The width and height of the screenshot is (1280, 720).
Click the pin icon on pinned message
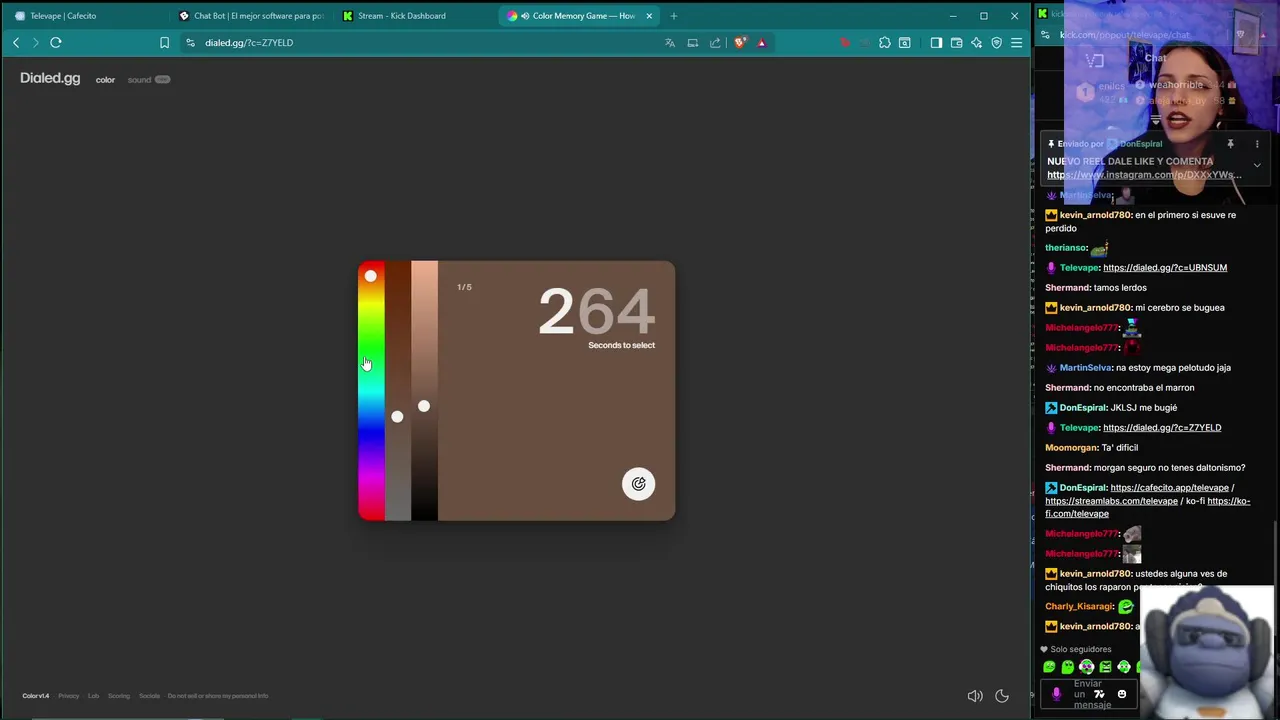point(1230,144)
